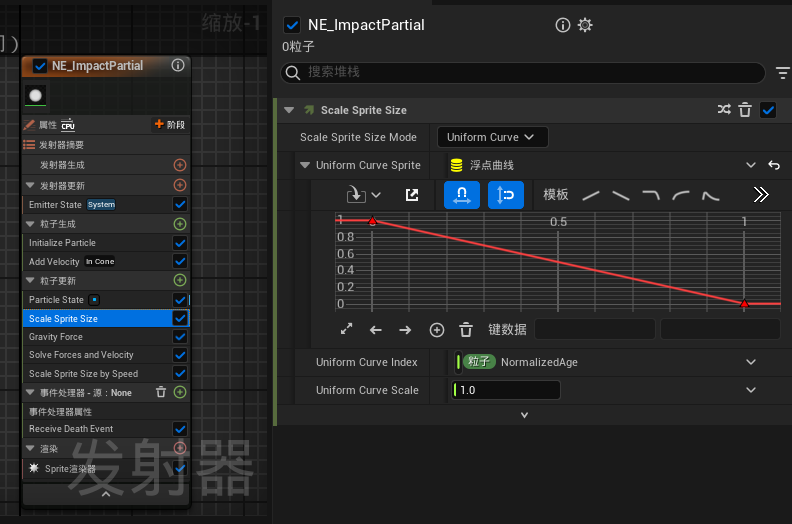Go to previous key arrow
This screenshot has height=524, width=792.
(375, 330)
